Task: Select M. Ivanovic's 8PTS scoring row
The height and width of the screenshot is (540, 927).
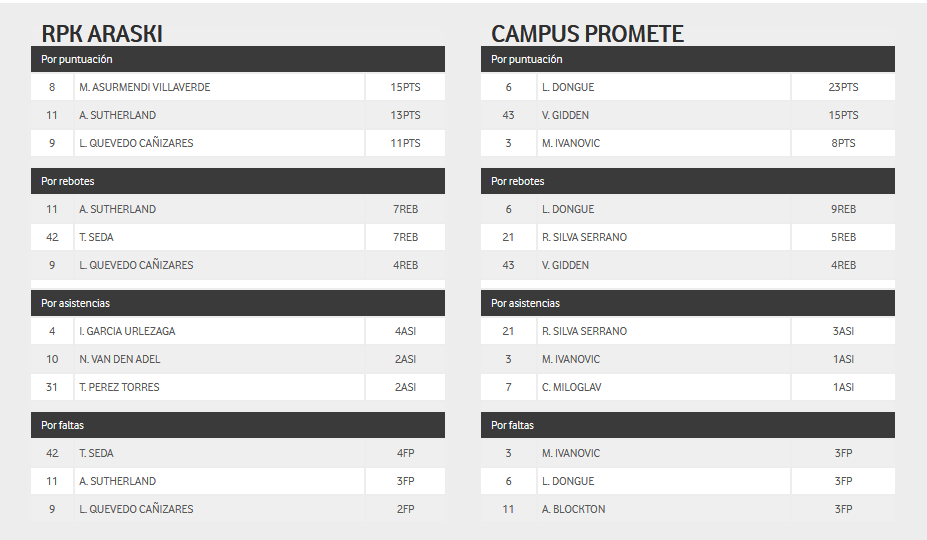Action: tap(688, 143)
